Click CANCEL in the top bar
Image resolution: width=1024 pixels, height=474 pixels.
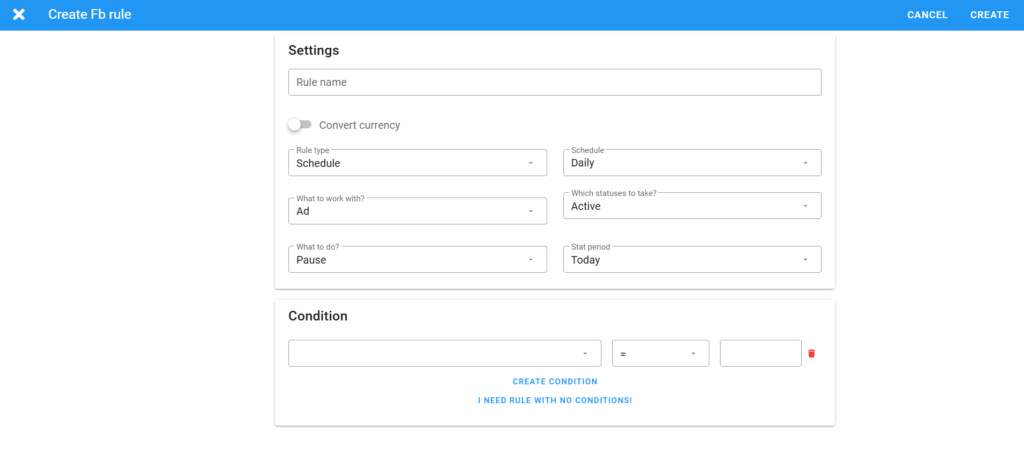tap(927, 15)
